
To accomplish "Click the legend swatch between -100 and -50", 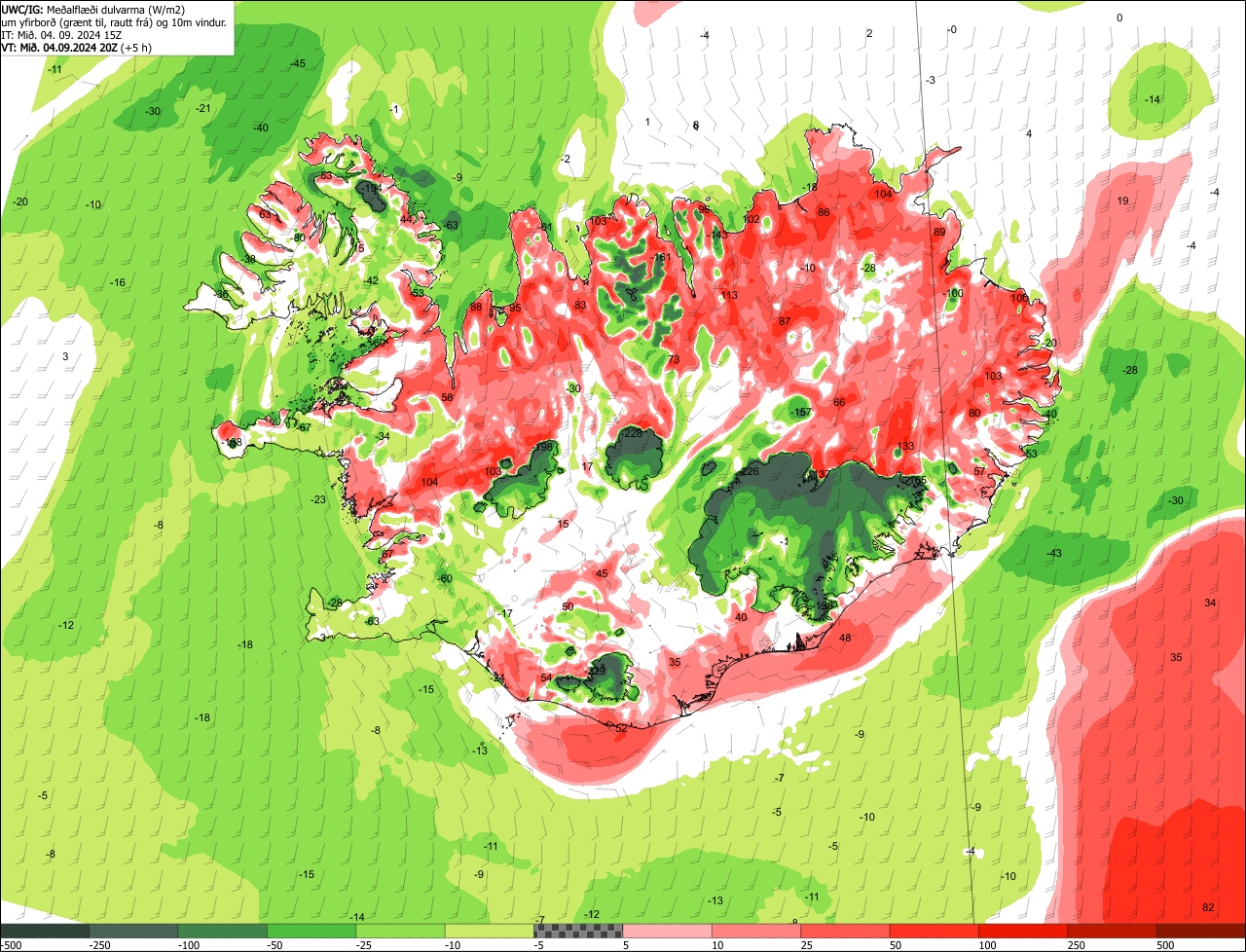I will pos(223,931).
